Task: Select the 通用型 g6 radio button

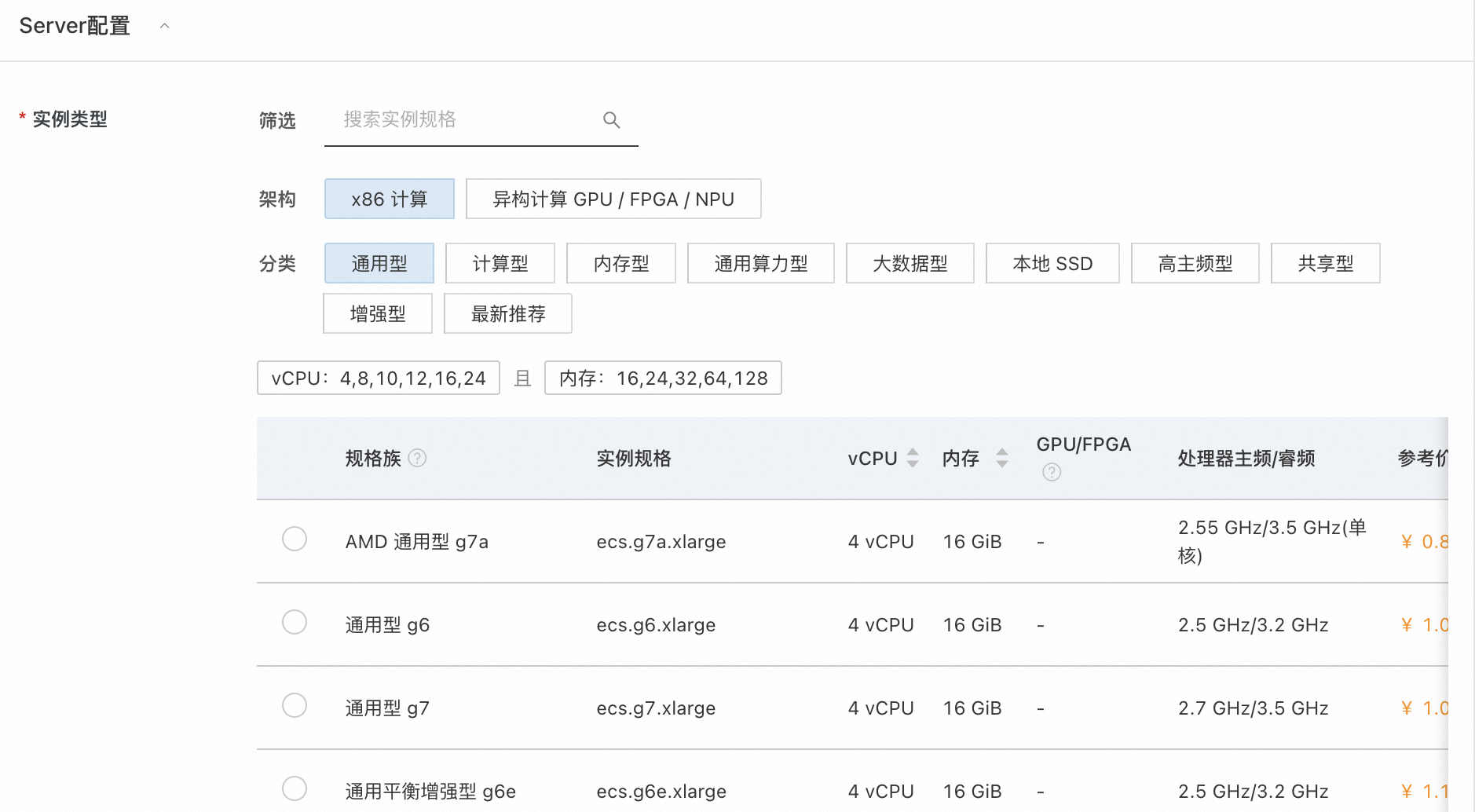Action: (295, 623)
